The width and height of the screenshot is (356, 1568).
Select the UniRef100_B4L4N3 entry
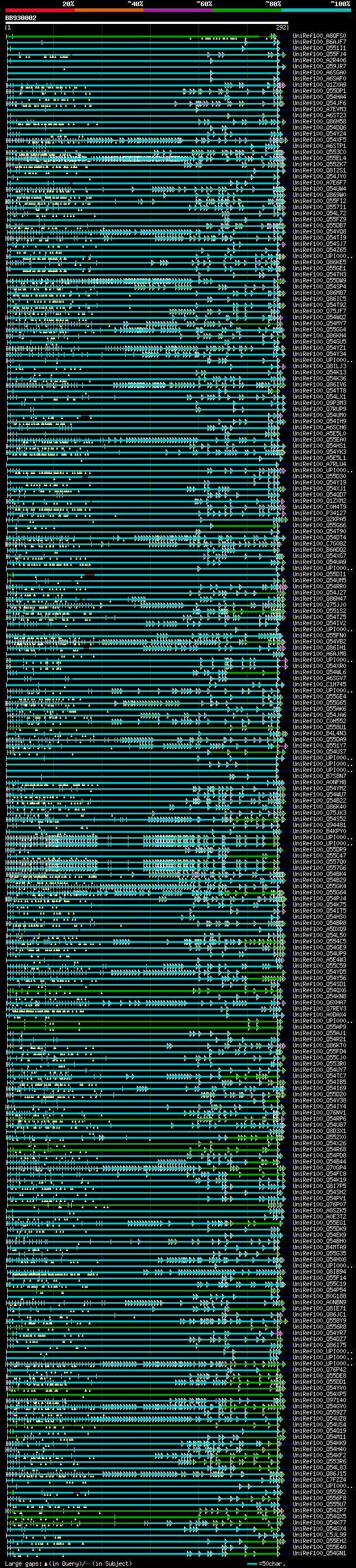(x=319, y=733)
